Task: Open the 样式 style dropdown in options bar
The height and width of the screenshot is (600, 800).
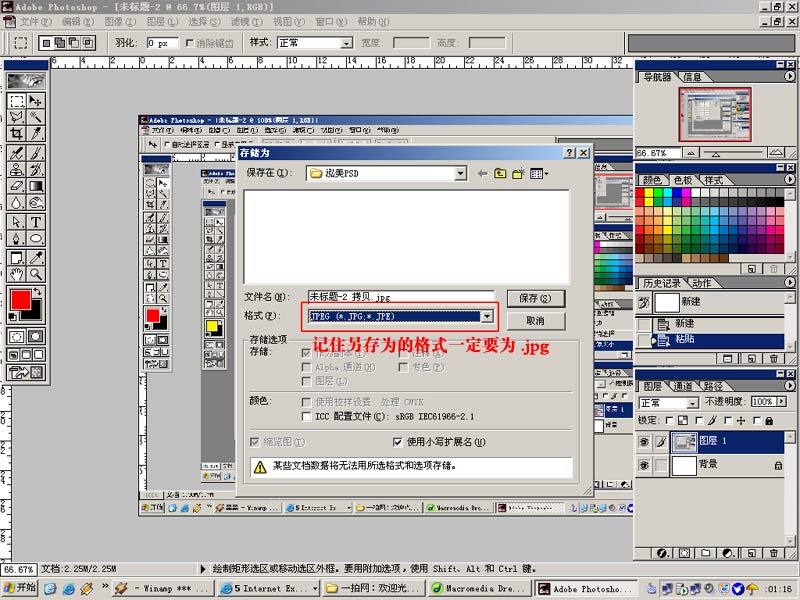Action: point(346,43)
